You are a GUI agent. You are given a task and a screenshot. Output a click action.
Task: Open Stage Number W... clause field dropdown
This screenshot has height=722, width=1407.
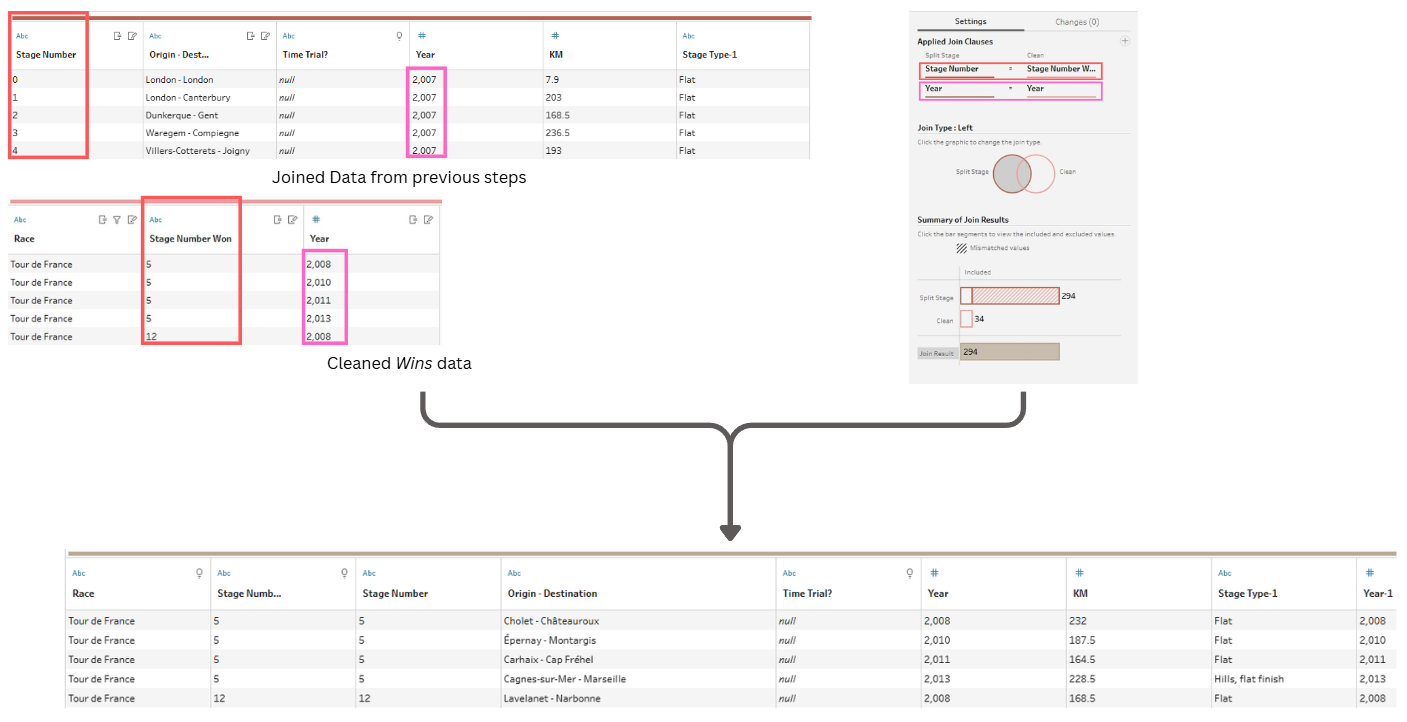pos(1061,70)
